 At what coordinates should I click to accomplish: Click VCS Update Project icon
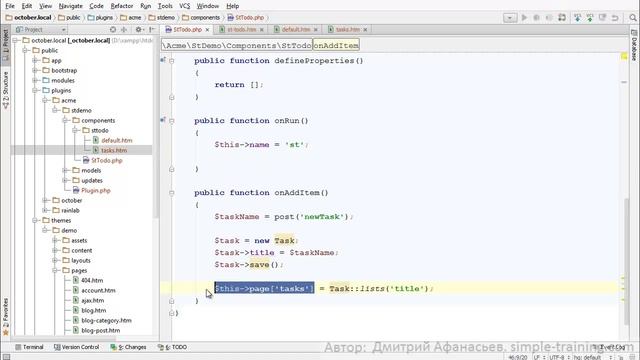pos(577,18)
